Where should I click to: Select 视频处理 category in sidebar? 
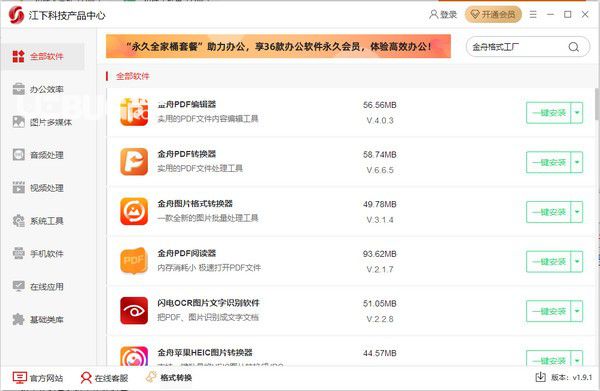point(42,187)
